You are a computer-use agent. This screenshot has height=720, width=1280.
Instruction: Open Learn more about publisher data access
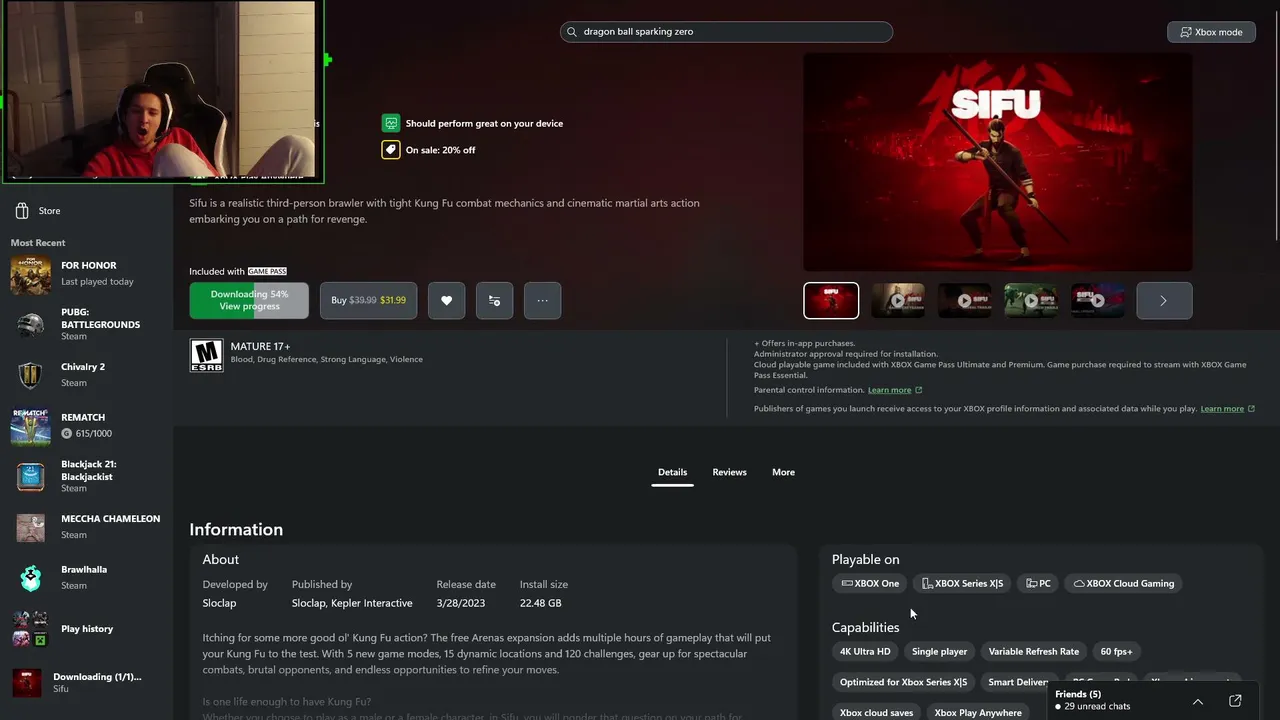click(x=1228, y=409)
